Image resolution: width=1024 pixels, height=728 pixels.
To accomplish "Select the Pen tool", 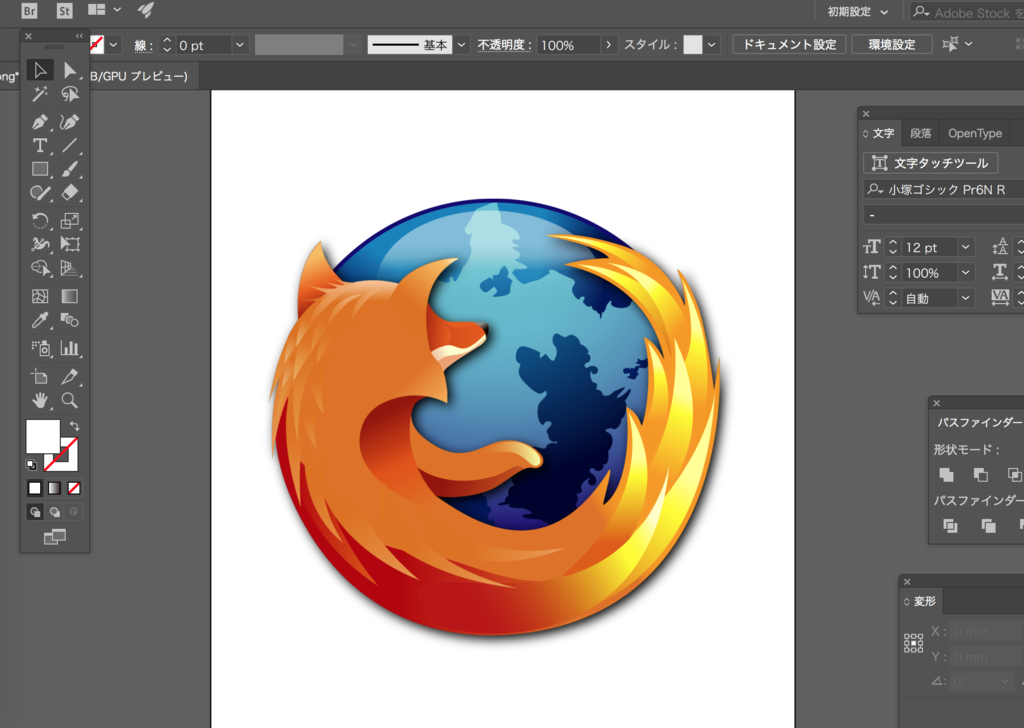I will tap(40, 121).
